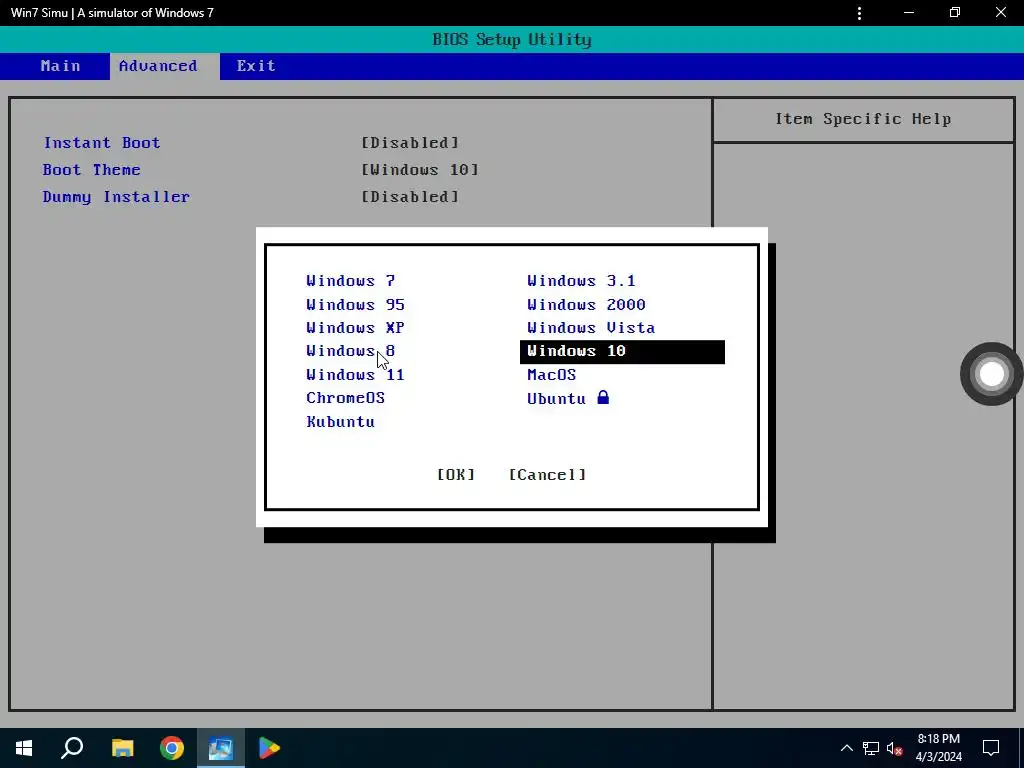Open Google Chrome from taskbar
1024x768 pixels.
pyautogui.click(x=172, y=748)
